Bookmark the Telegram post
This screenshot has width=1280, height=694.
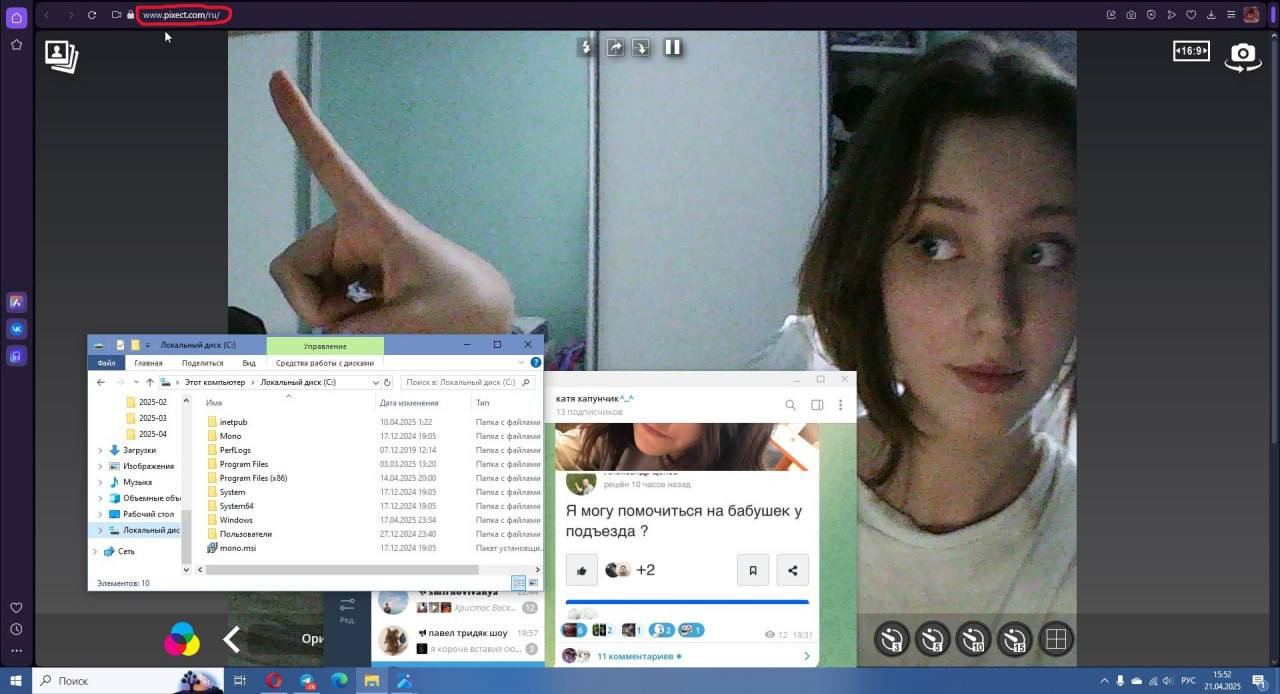pyautogui.click(x=753, y=570)
